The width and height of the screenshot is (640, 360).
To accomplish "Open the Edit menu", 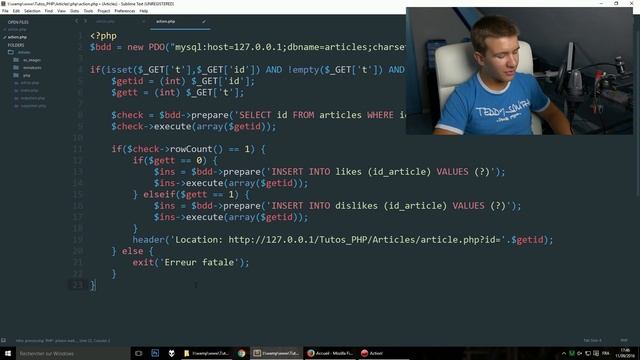I will 16,11.
